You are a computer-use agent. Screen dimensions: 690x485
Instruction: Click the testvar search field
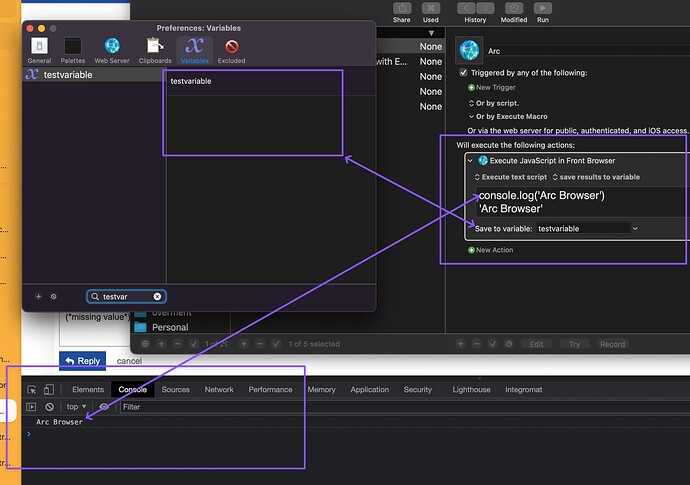126,297
